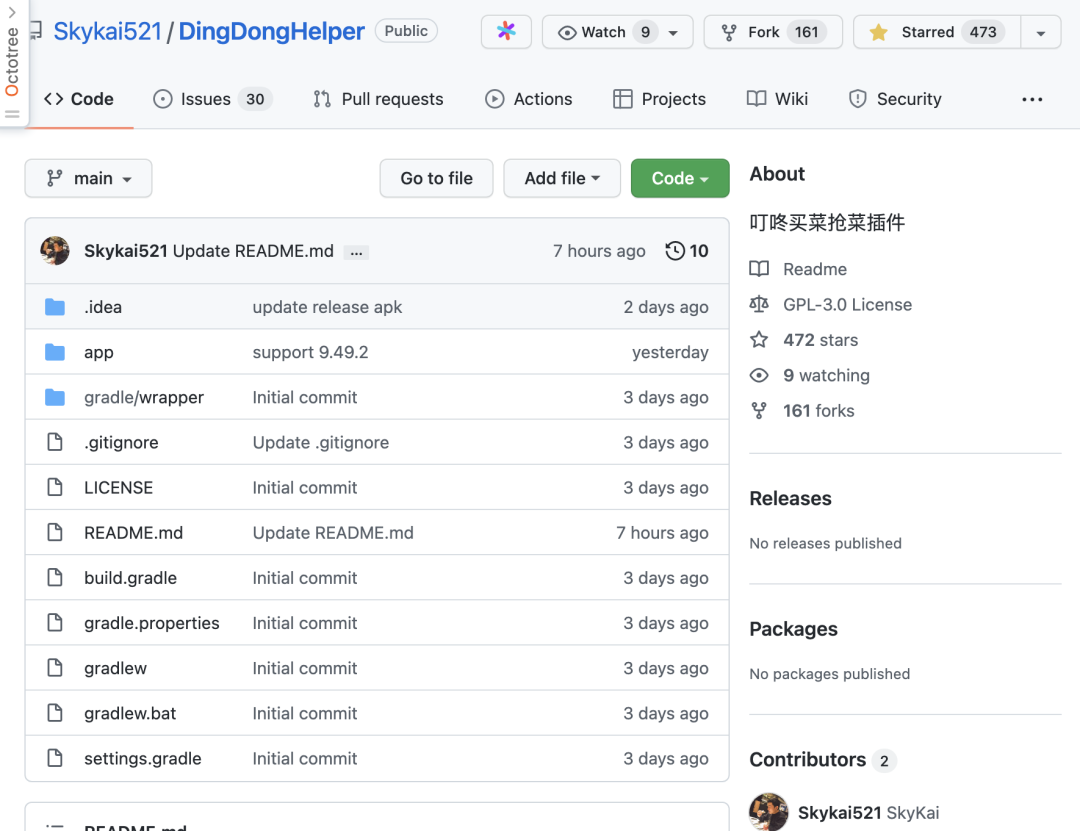
Task: Open the Issues tab
Action: 213,99
